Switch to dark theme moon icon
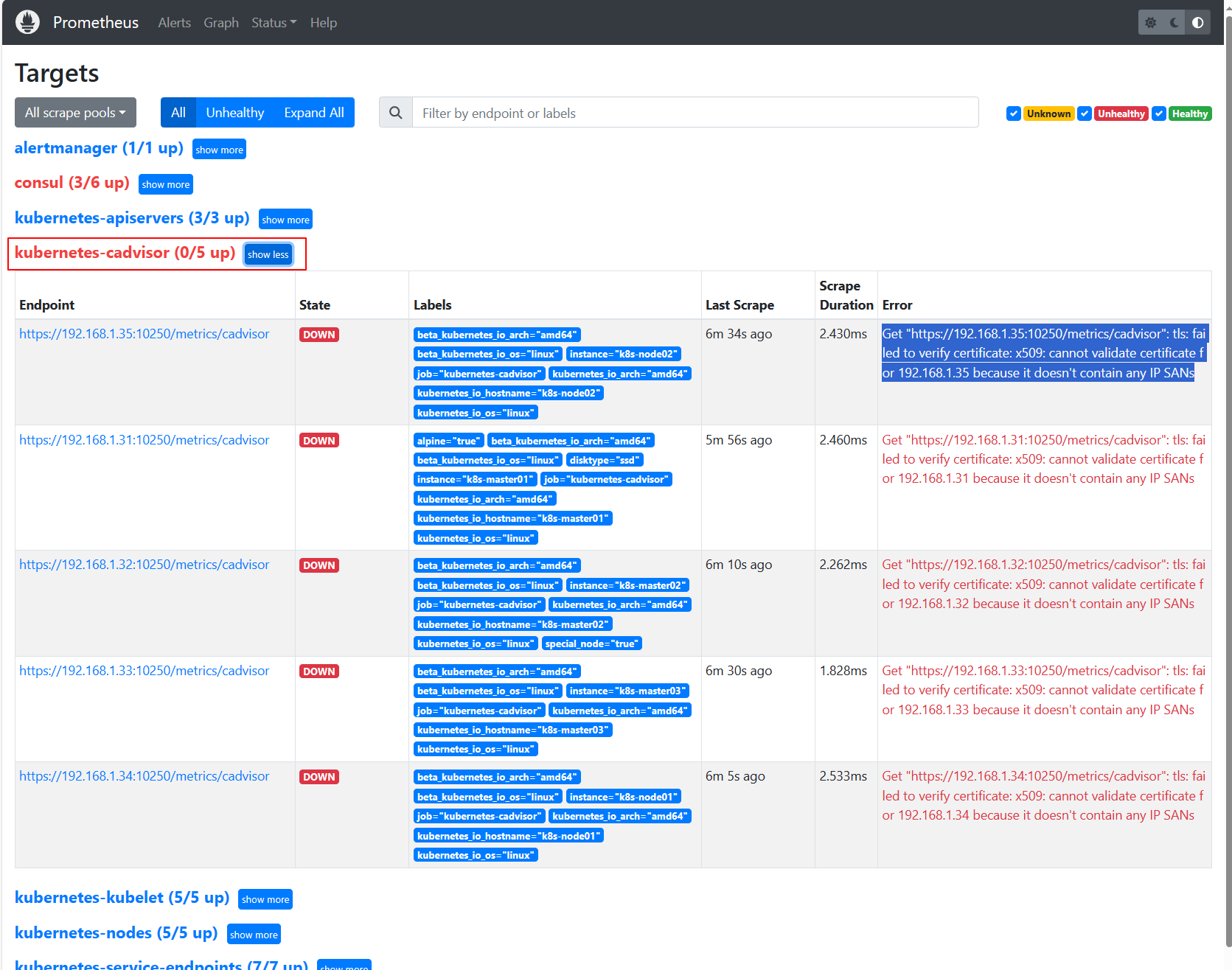 point(1174,23)
